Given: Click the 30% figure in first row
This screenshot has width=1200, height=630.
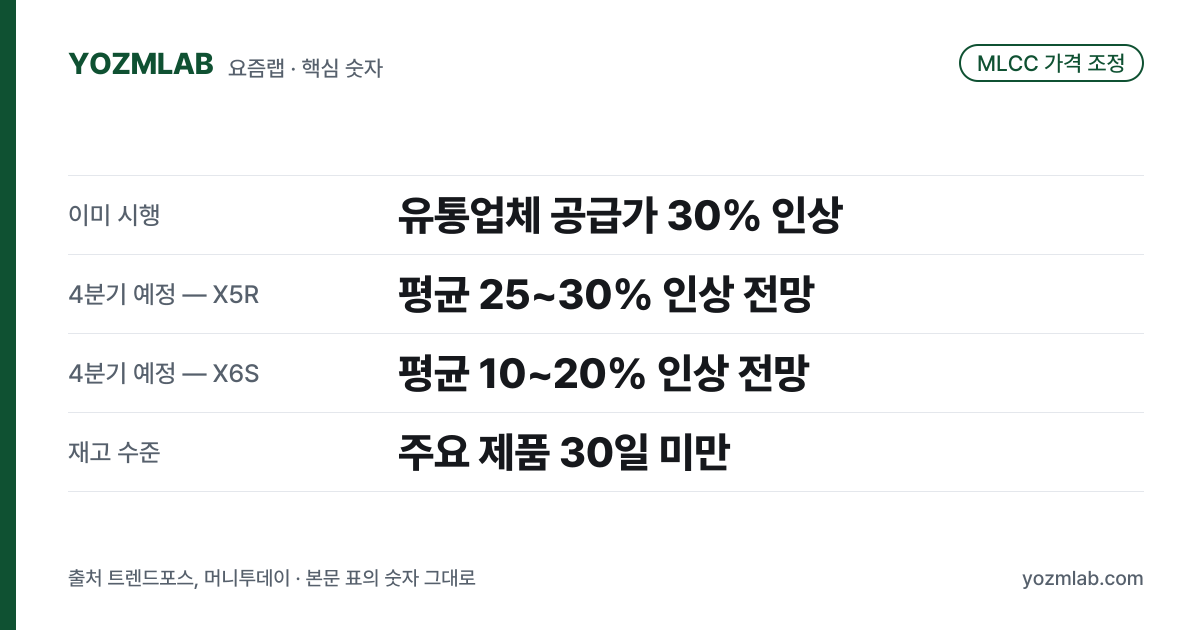Looking at the screenshot, I should 713,215.
